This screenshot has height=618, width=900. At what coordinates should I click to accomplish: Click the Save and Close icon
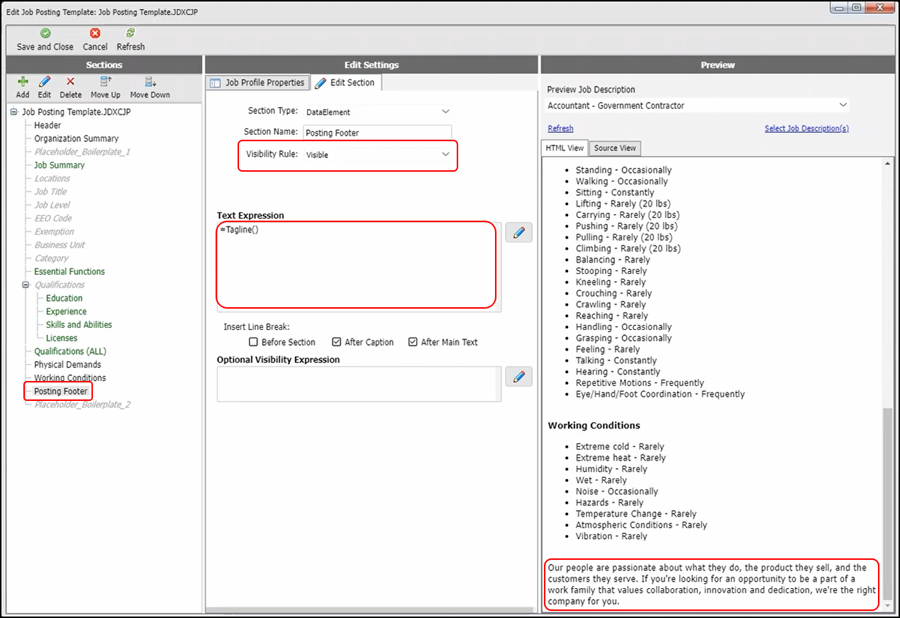point(45,33)
